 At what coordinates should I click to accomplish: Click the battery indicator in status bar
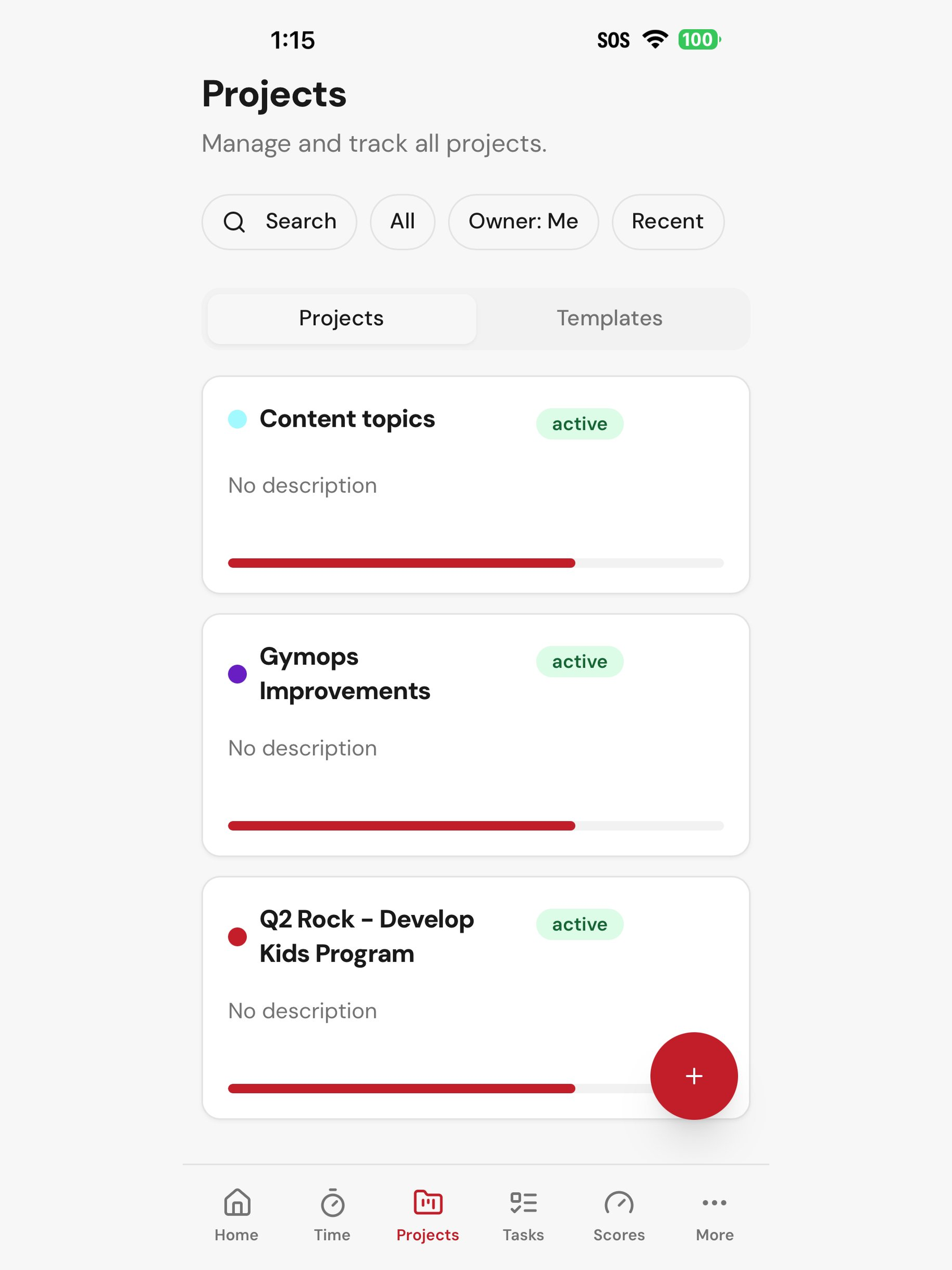pos(700,40)
